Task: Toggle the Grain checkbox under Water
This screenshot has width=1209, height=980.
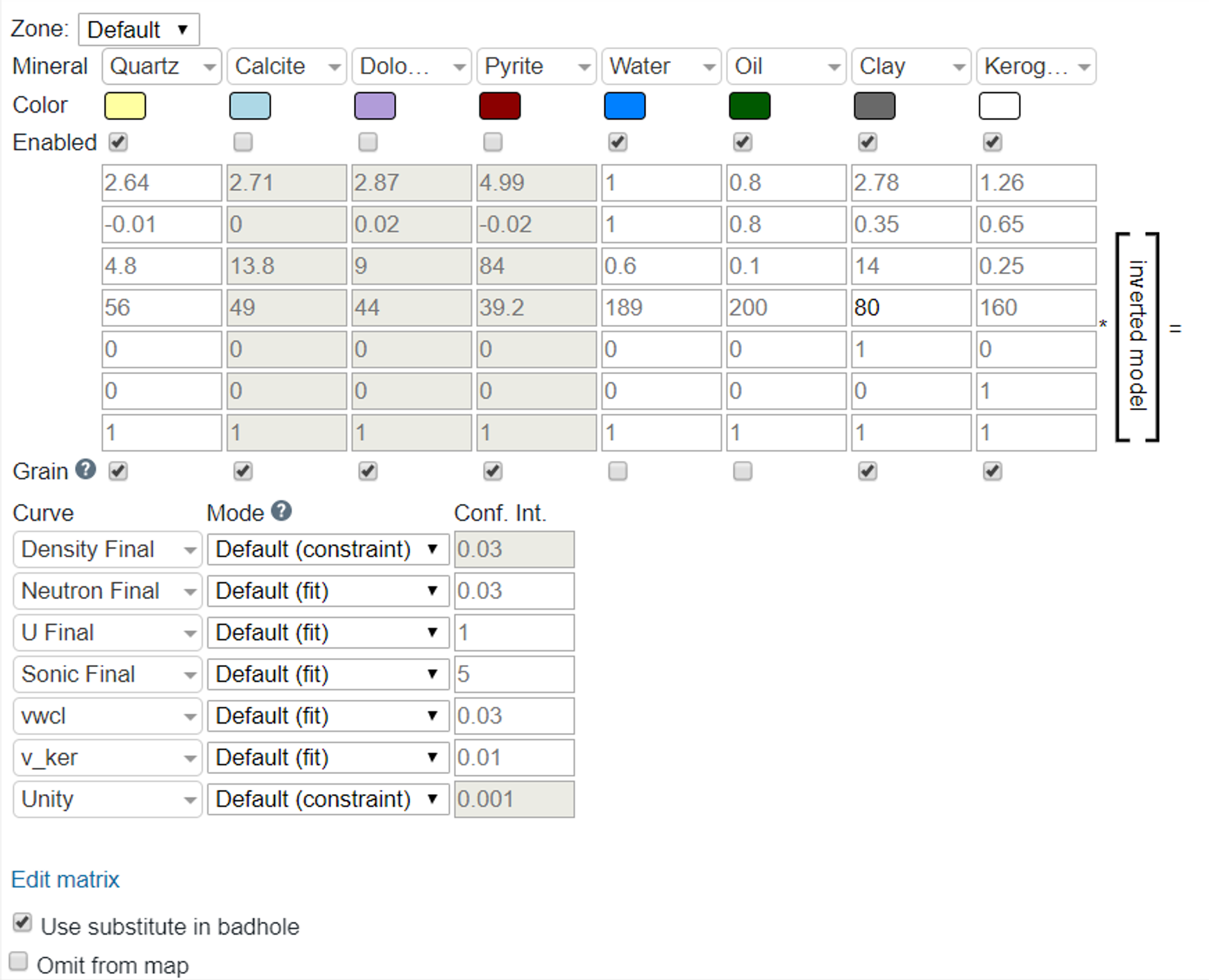Action: 618,471
